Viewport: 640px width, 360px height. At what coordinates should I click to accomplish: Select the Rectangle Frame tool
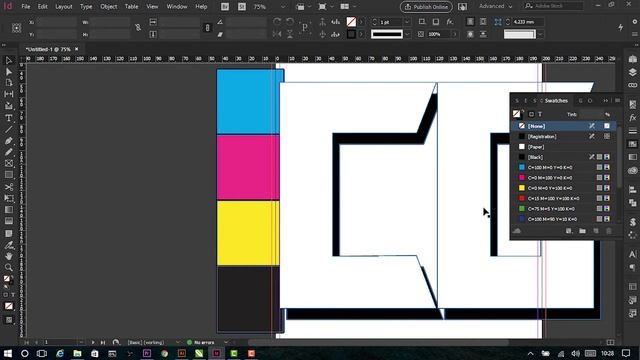(9, 163)
